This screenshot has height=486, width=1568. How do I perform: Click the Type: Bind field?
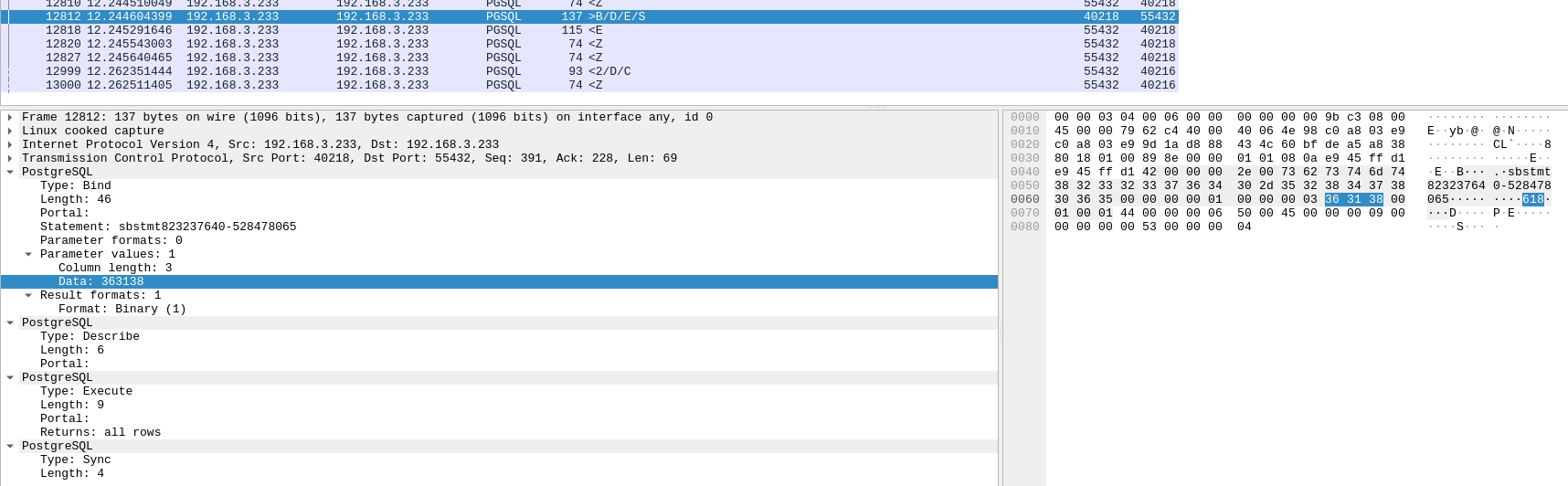click(76, 185)
